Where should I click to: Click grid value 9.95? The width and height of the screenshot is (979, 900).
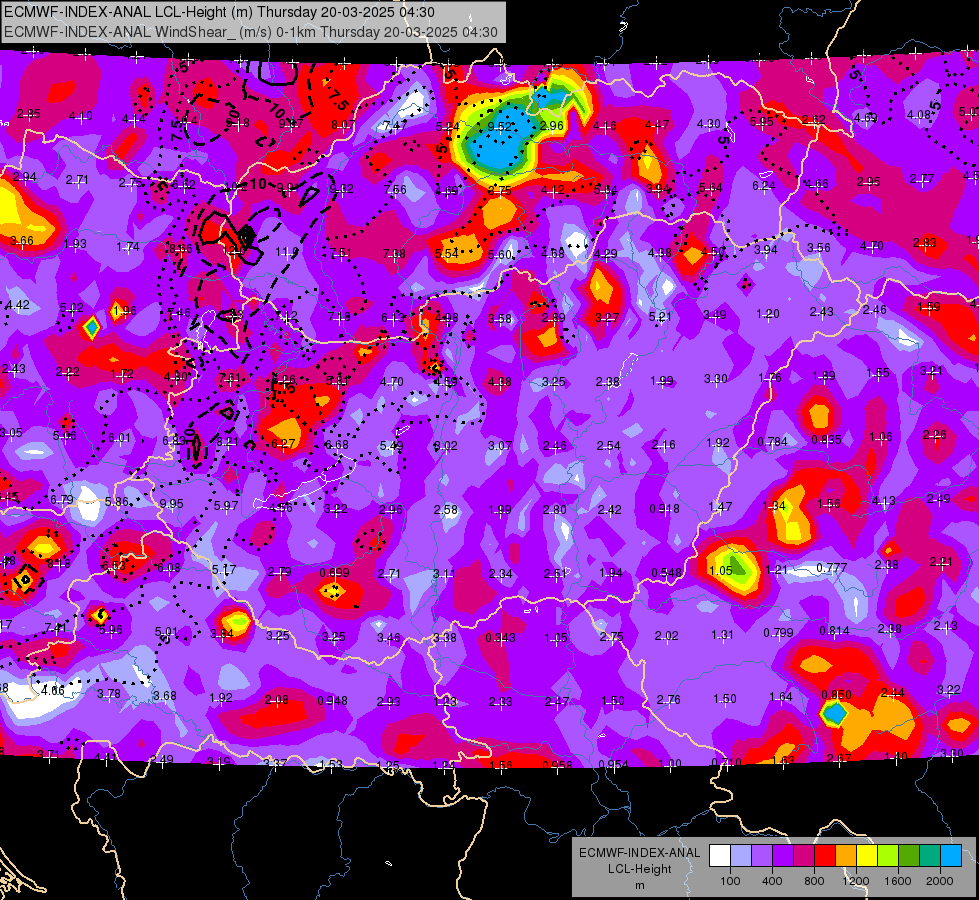pos(171,503)
